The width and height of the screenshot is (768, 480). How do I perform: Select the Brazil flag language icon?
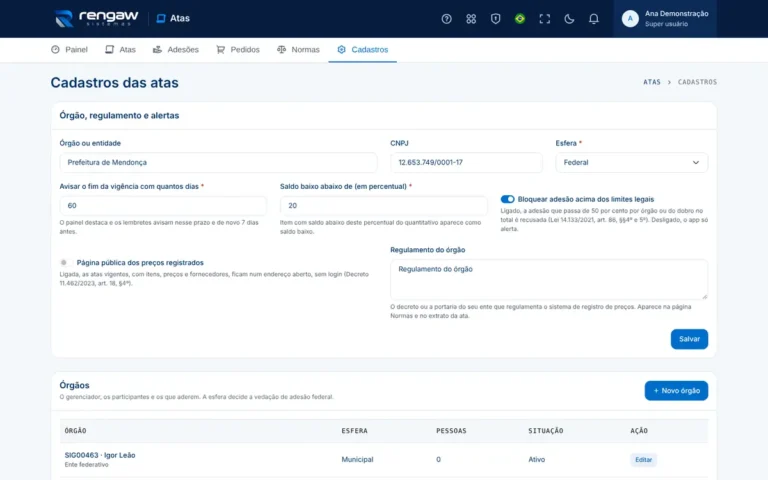pos(520,19)
